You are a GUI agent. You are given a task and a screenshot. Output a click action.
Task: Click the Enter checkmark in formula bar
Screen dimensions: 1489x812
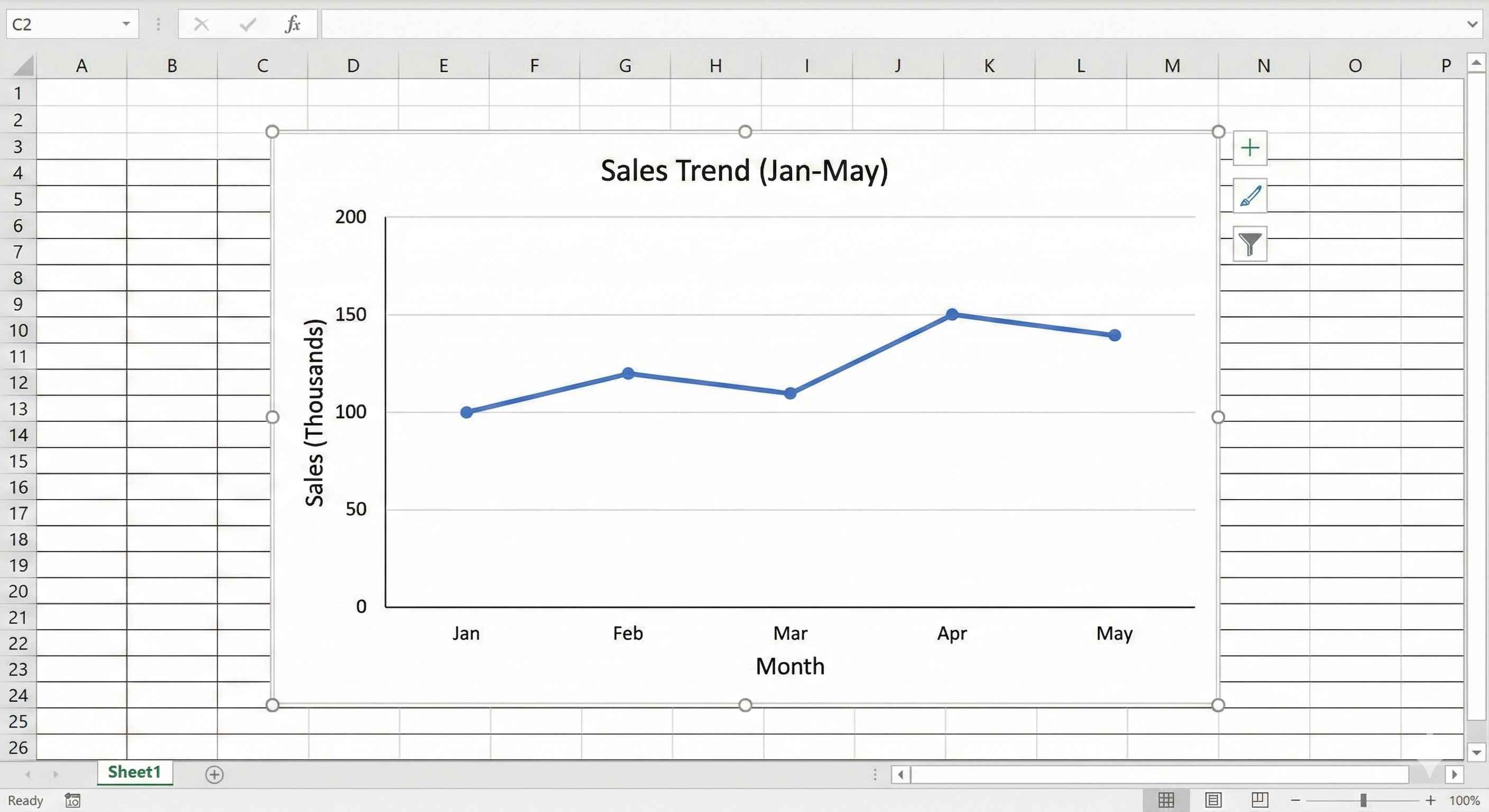[x=247, y=24]
